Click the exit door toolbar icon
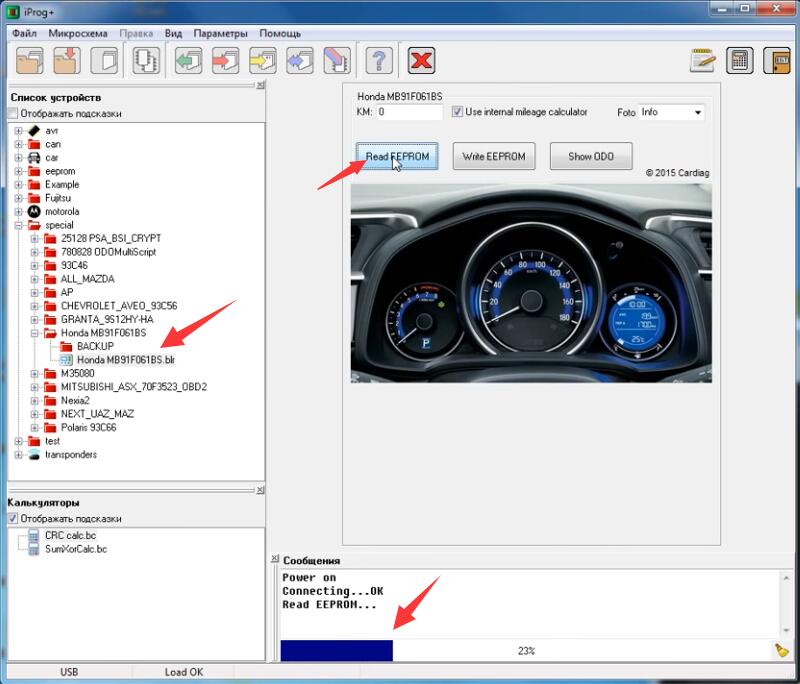The width and height of the screenshot is (800, 684). [x=777, y=61]
